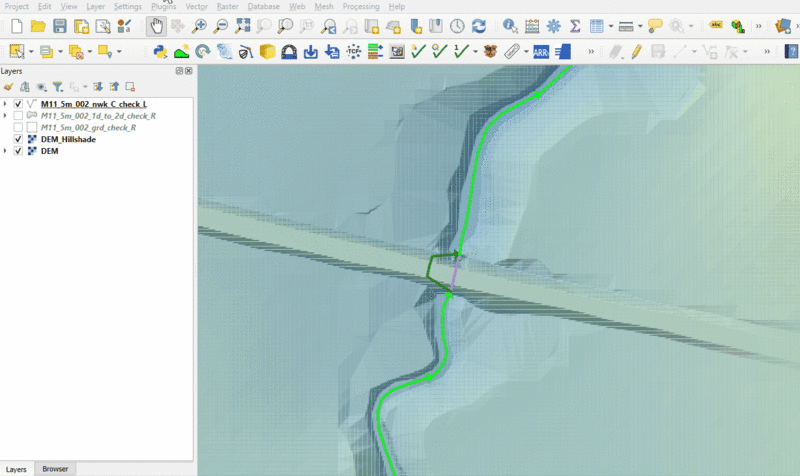Image resolution: width=800 pixels, height=476 pixels.
Task: Click the Zoom In magnifier tool
Action: click(200, 26)
